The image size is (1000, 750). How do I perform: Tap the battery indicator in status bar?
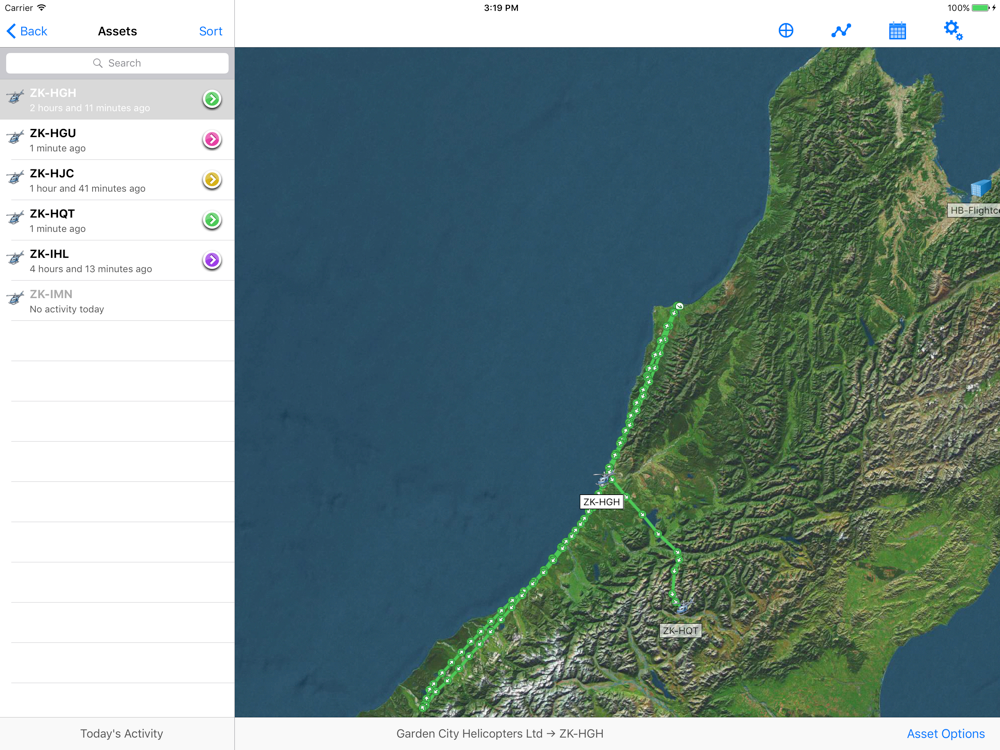[x=981, y=8]
